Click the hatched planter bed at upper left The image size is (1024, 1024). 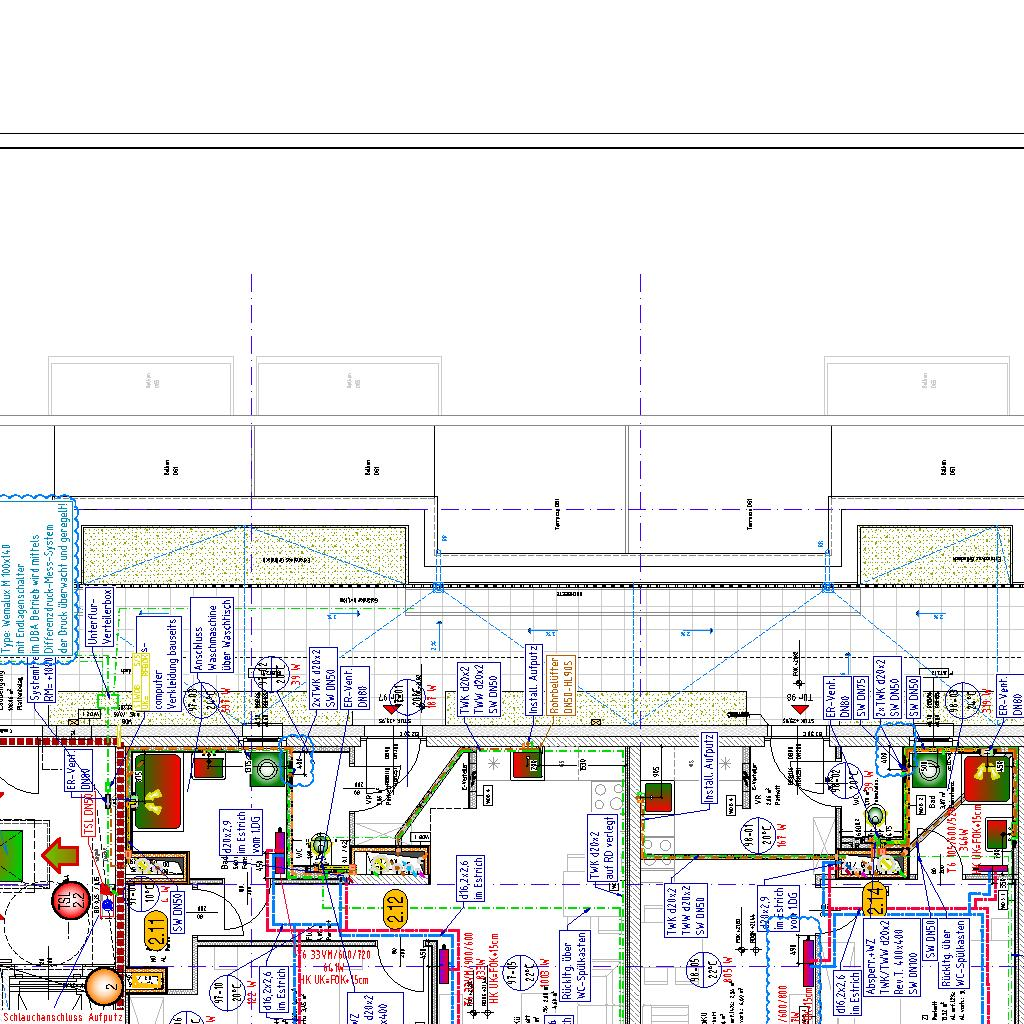click(242, 556)
